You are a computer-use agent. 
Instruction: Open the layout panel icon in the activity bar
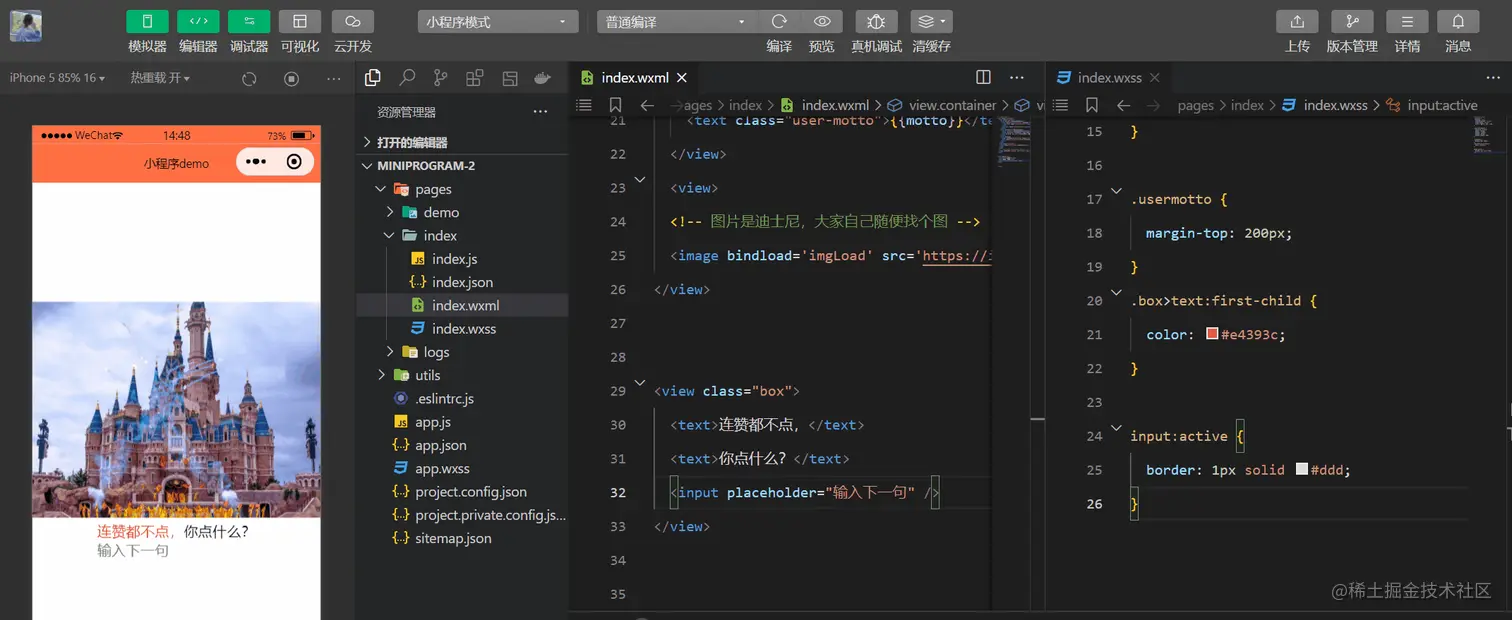click(x=509, y=78)
